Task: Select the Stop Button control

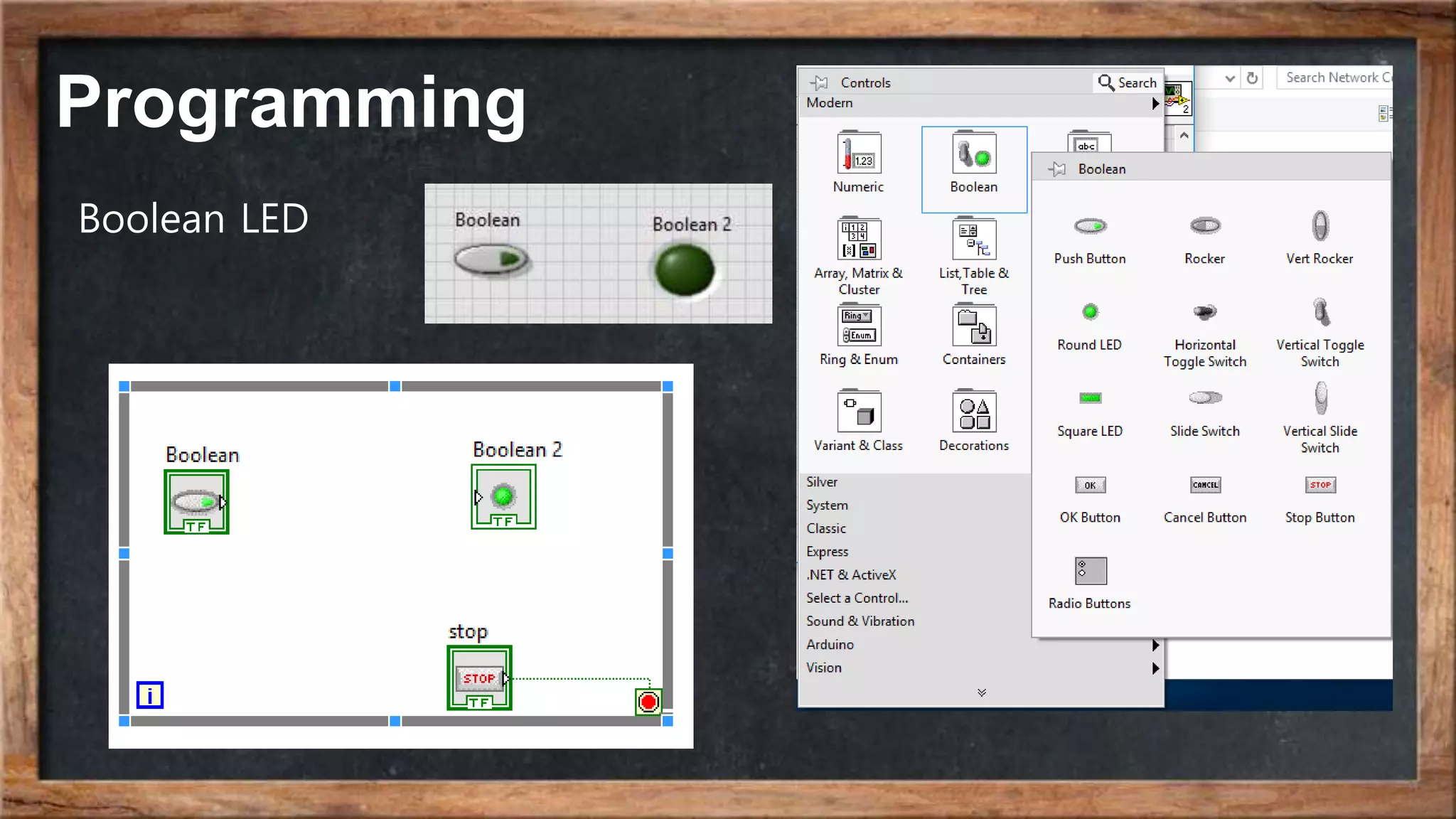Action: click(x=1320, y=500)
